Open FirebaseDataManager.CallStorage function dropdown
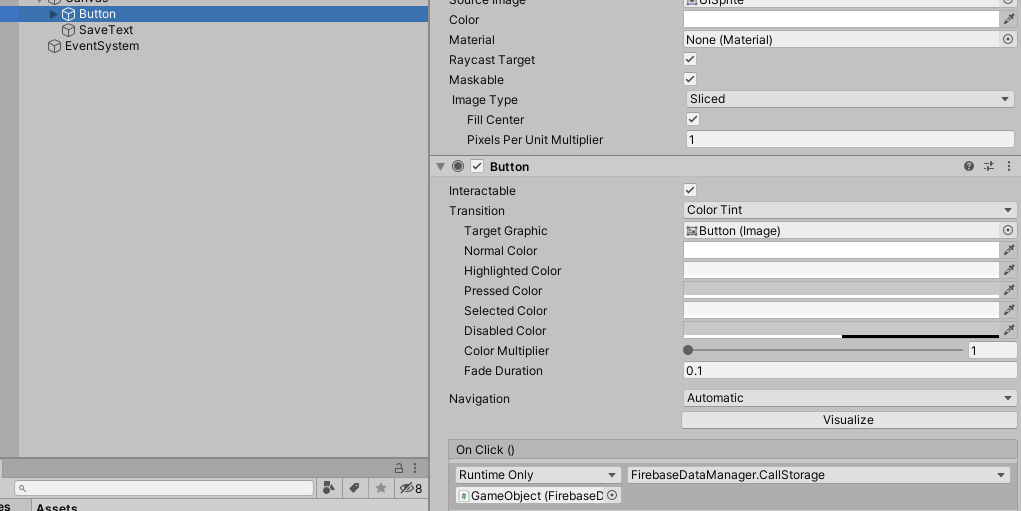Image resolution: width=1021 pixels, height=511 pixels. [x=819, y=475]
